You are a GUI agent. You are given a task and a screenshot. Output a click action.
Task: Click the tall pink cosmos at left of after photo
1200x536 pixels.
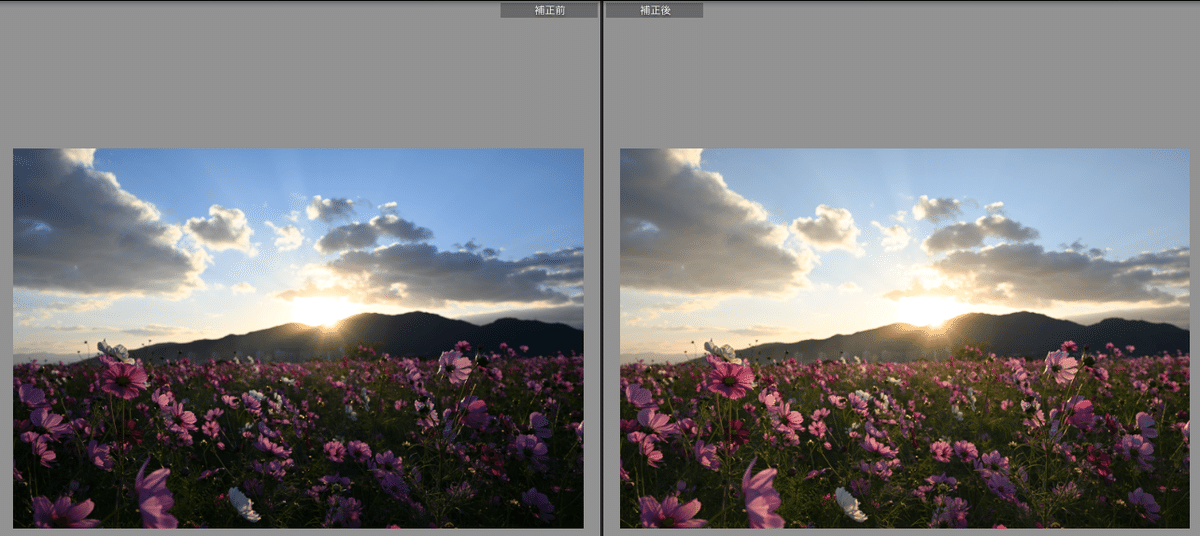730,379
